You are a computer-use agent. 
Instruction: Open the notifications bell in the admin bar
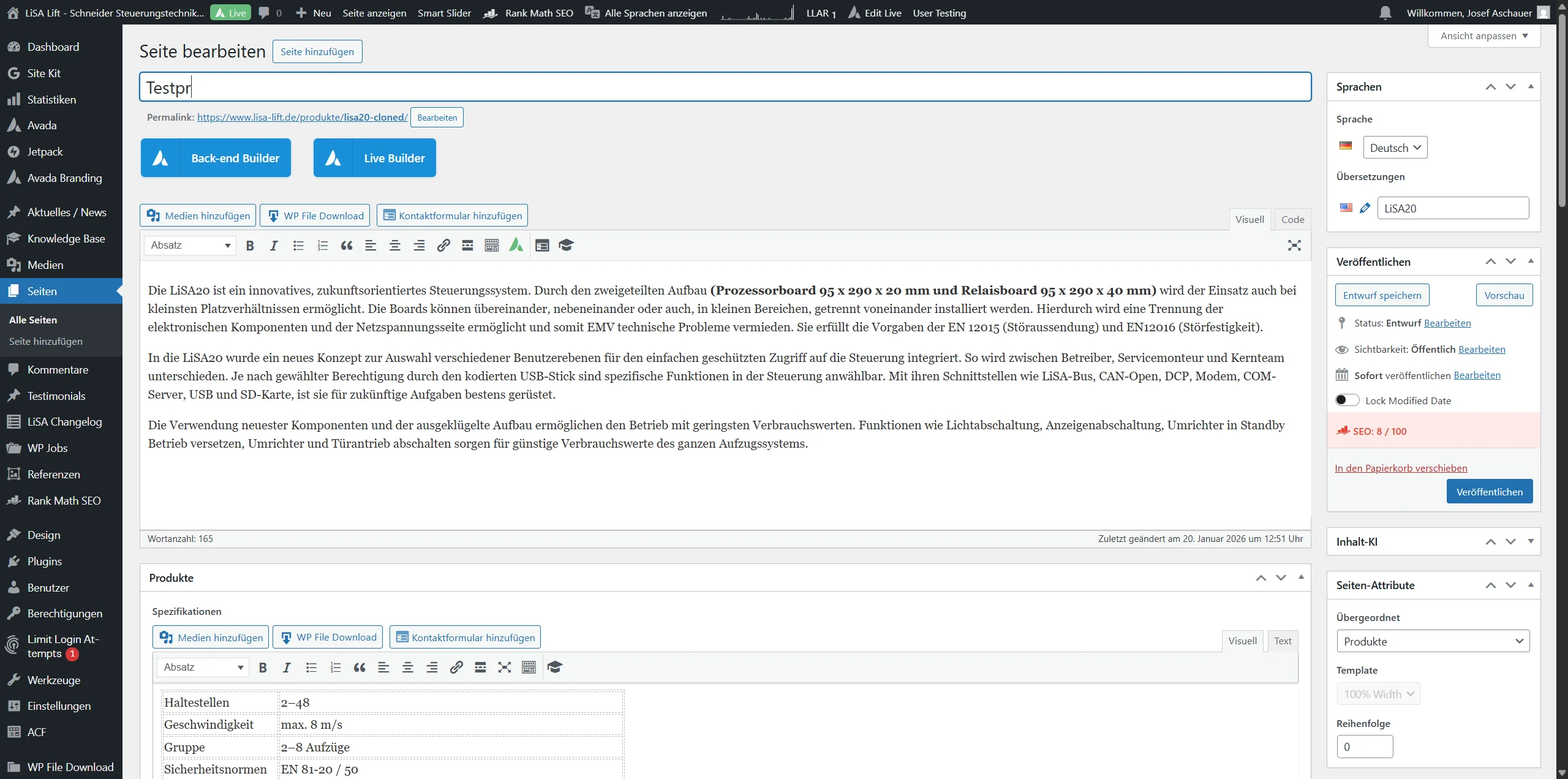click(1385, 12)
